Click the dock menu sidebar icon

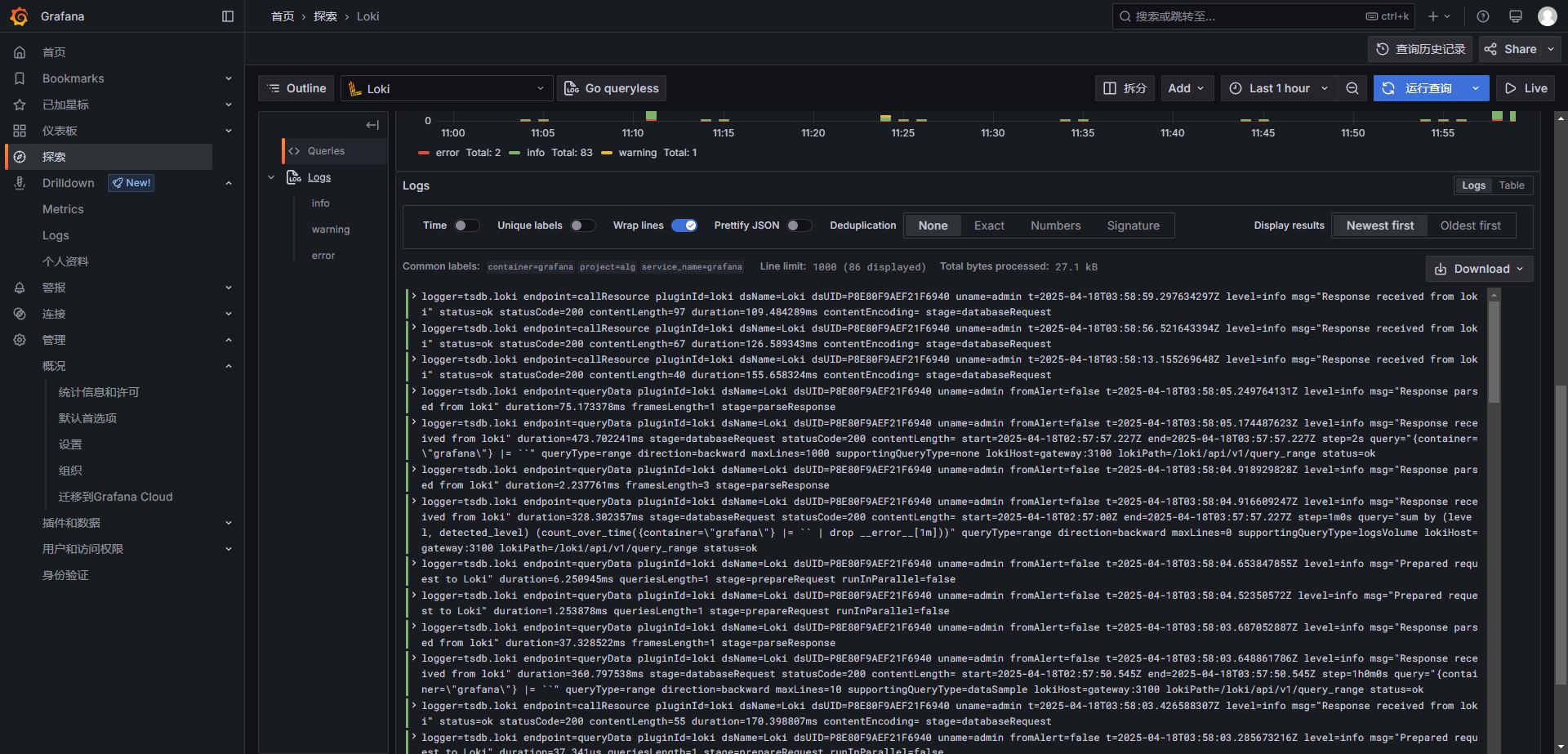[x=228, y=16]
